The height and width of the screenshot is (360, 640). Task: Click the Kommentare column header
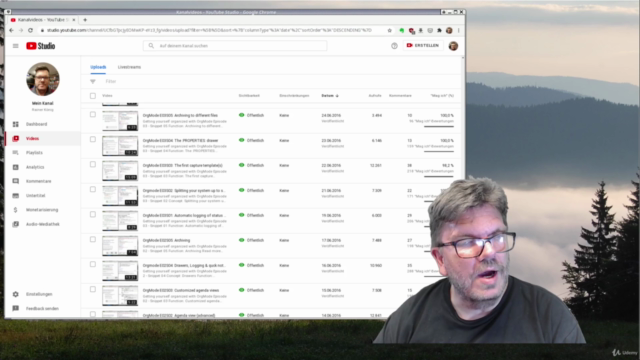tap(400, 96)
